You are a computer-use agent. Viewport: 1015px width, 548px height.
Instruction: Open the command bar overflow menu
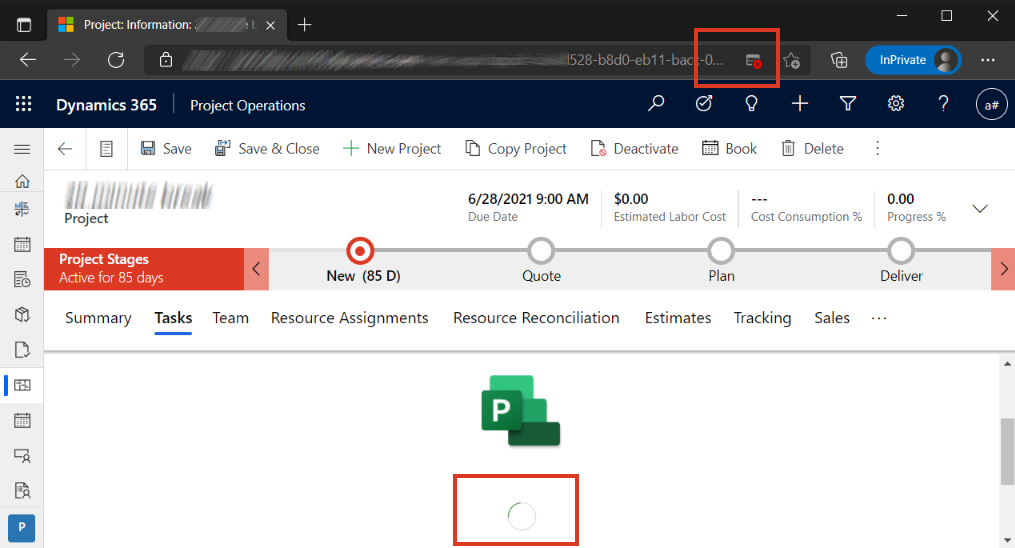[877, 149]
